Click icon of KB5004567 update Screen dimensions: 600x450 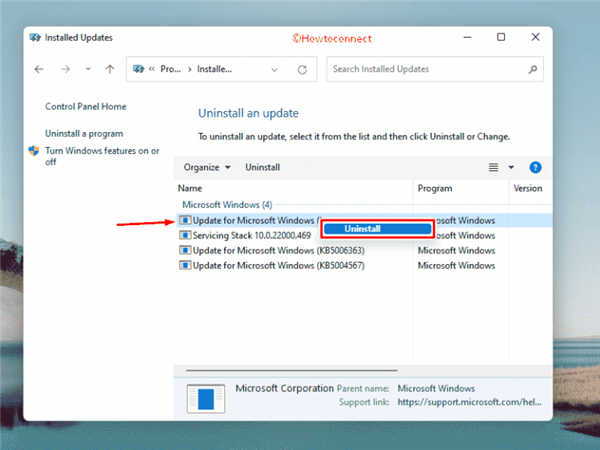[185, 265]
